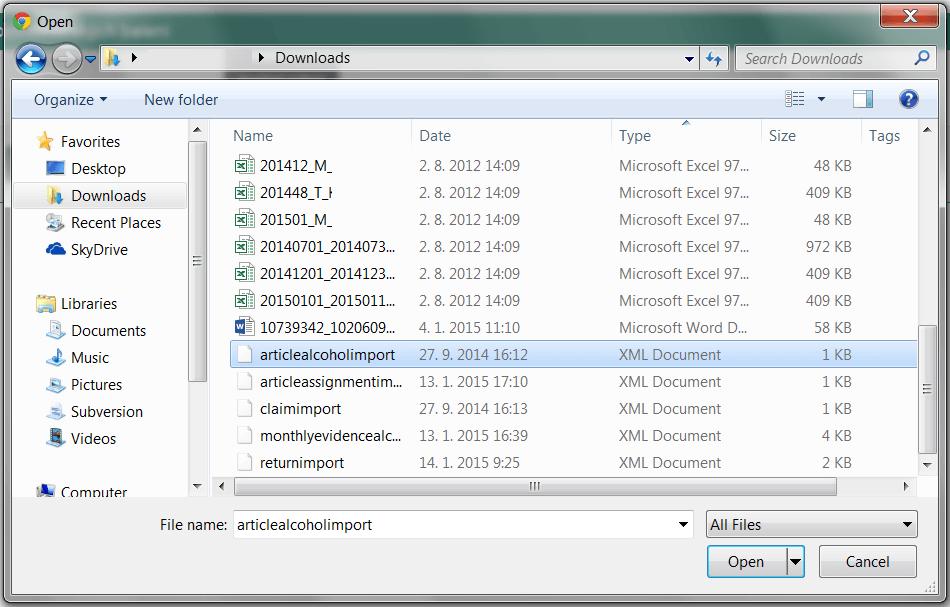Click file icon of articleassignmentim... XML
950x607 pixels.
tap(244, 381)
